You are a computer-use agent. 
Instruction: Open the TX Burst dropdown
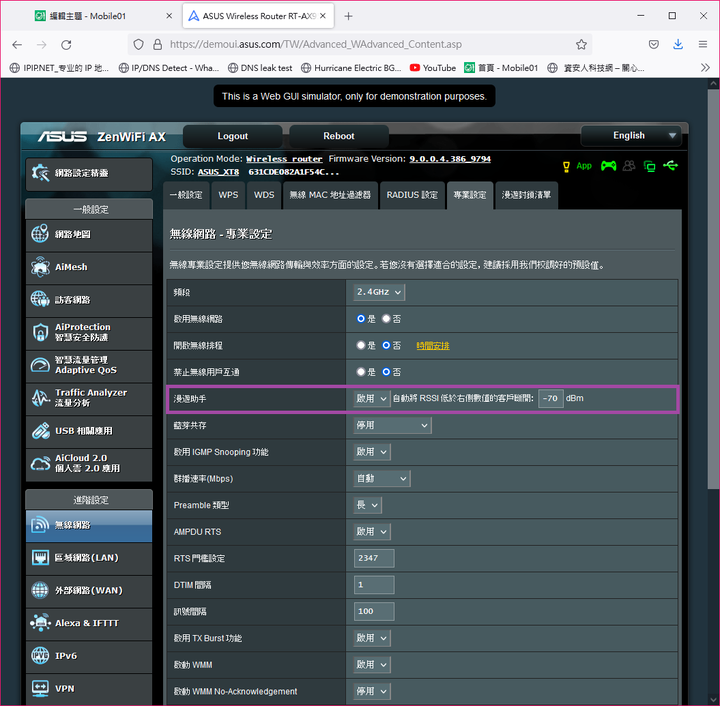click(372, 638)
